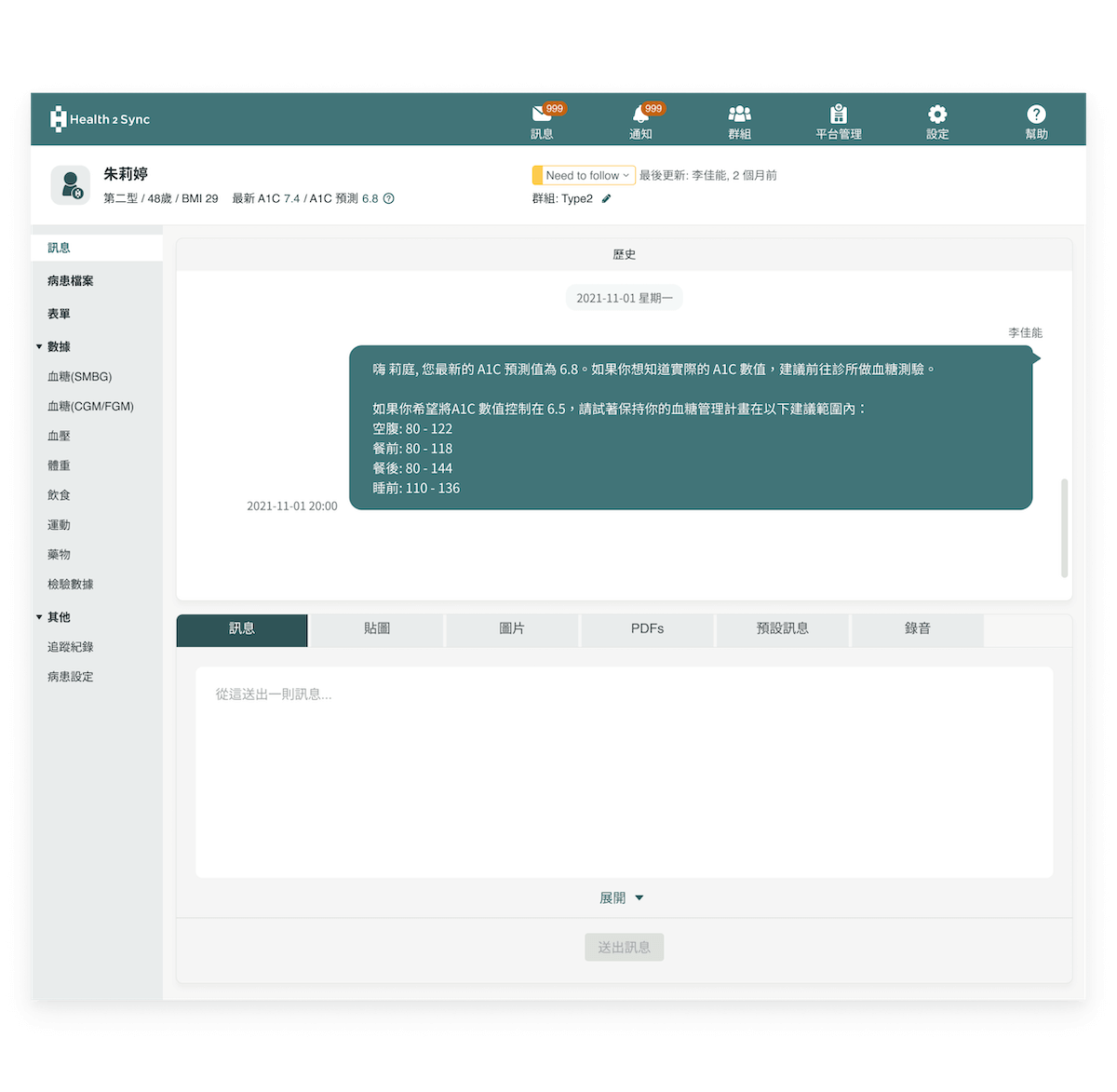Screen dimensions: 1117x1092
Task: Switch to the 貼圖 tab
Action: click(377, 629)
